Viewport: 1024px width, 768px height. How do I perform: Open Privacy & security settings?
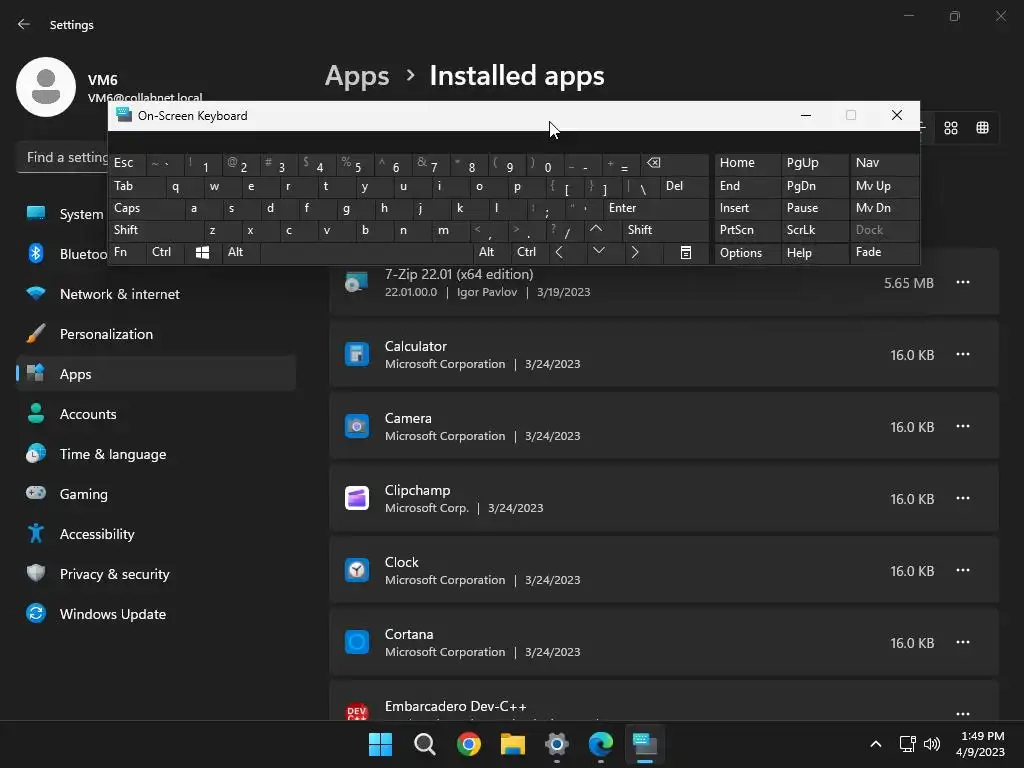pos(156,574)
